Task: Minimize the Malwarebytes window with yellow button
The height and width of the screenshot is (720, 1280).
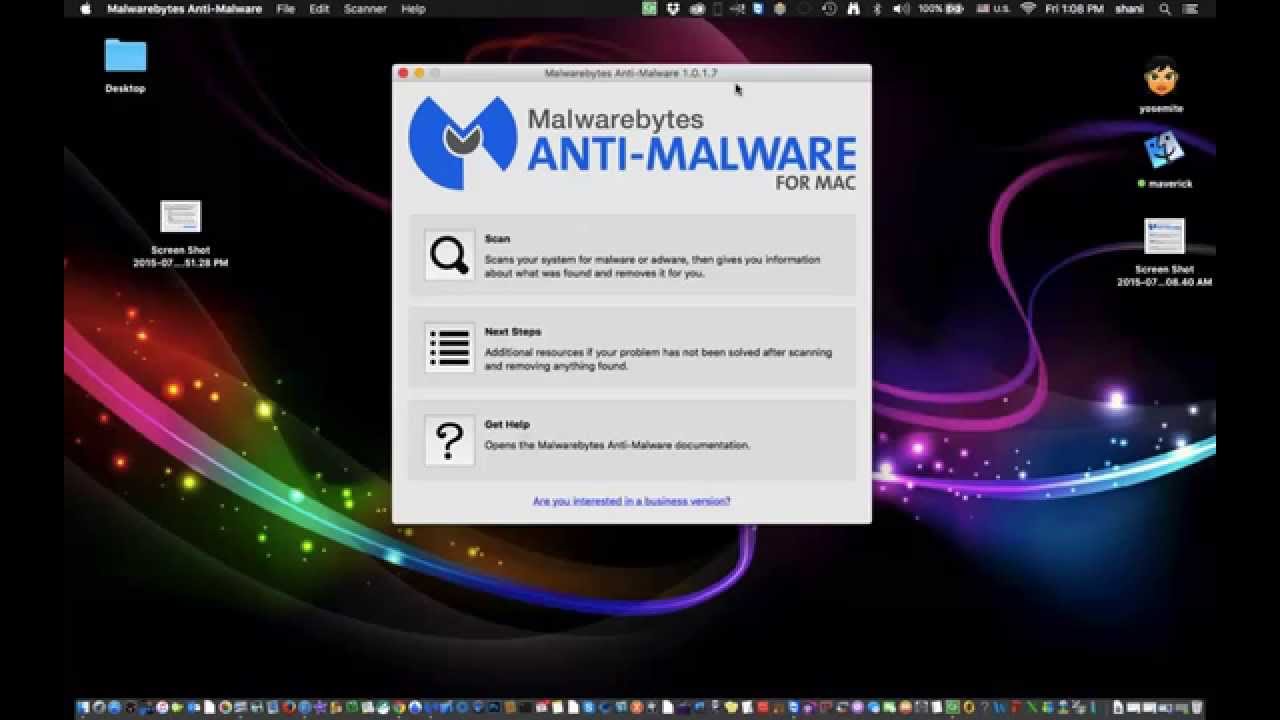Action: coord(419,73)
